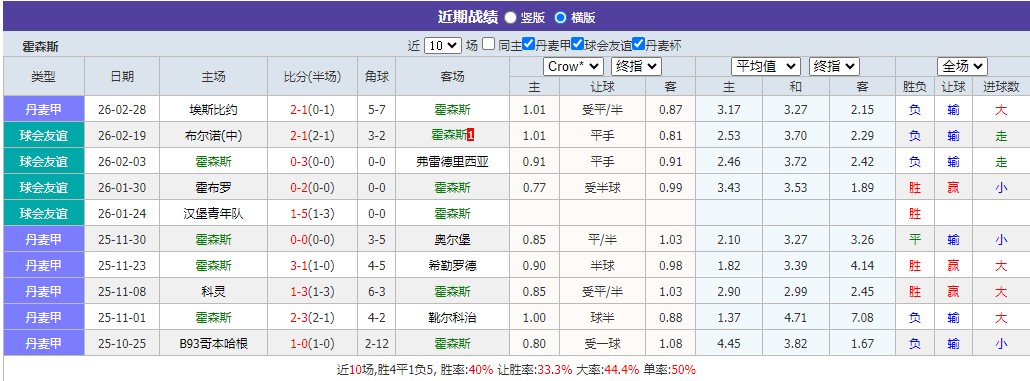Click the 角球 column header
Viewport: 1030px width, 381px height.
[377, 76]
